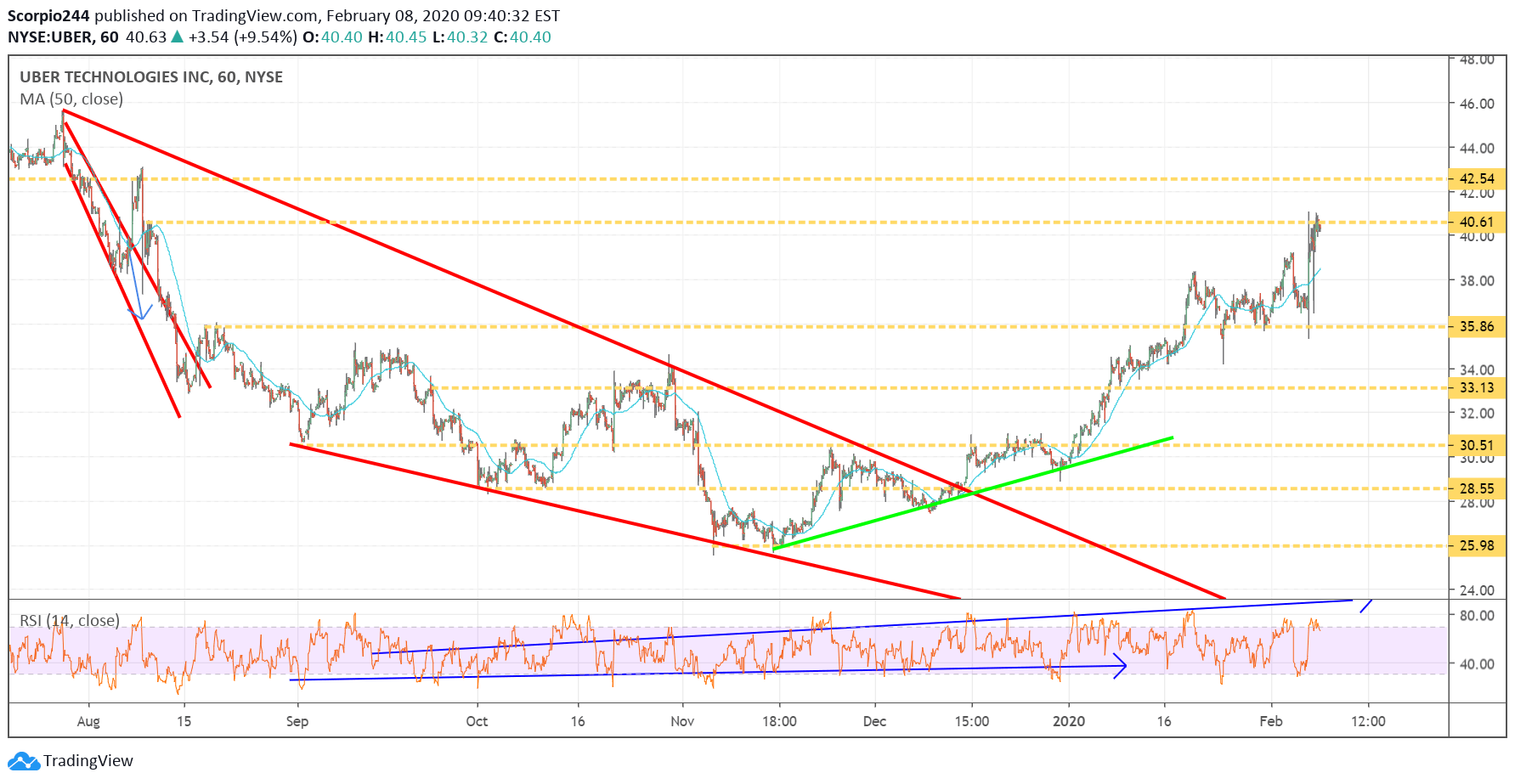Click the MA (50, close) indicator label

[71, 99]
